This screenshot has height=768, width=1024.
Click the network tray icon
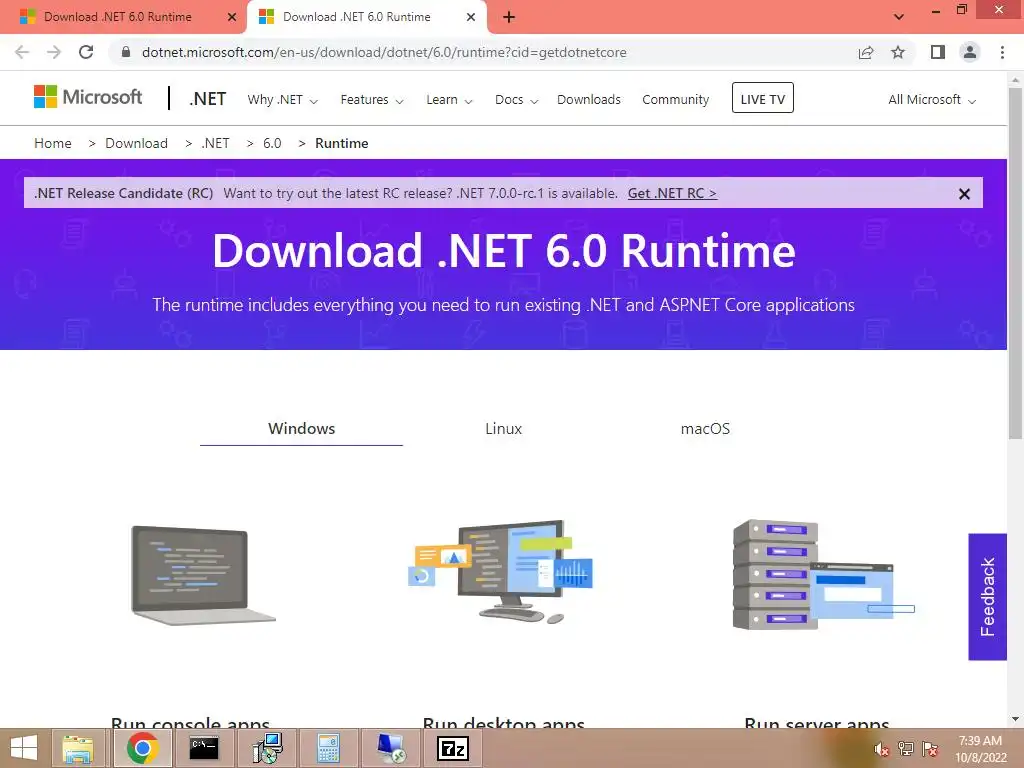coord(905,749)
